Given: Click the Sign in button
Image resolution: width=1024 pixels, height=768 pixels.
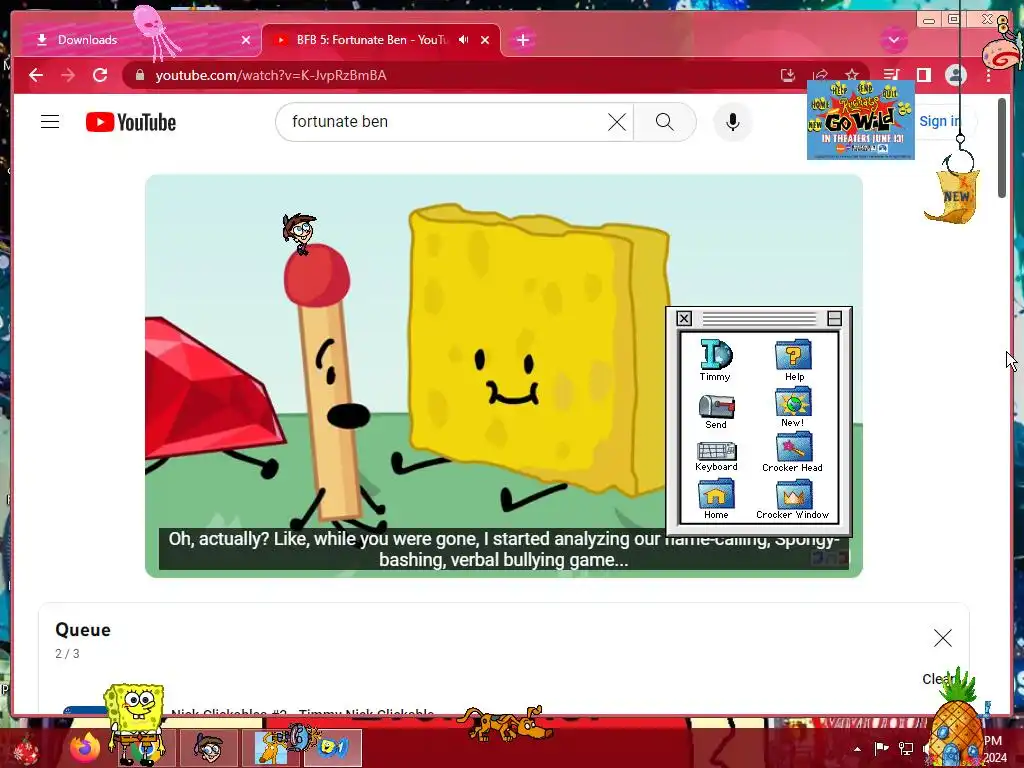Looking at the screenshot, I should coord(940,121).
